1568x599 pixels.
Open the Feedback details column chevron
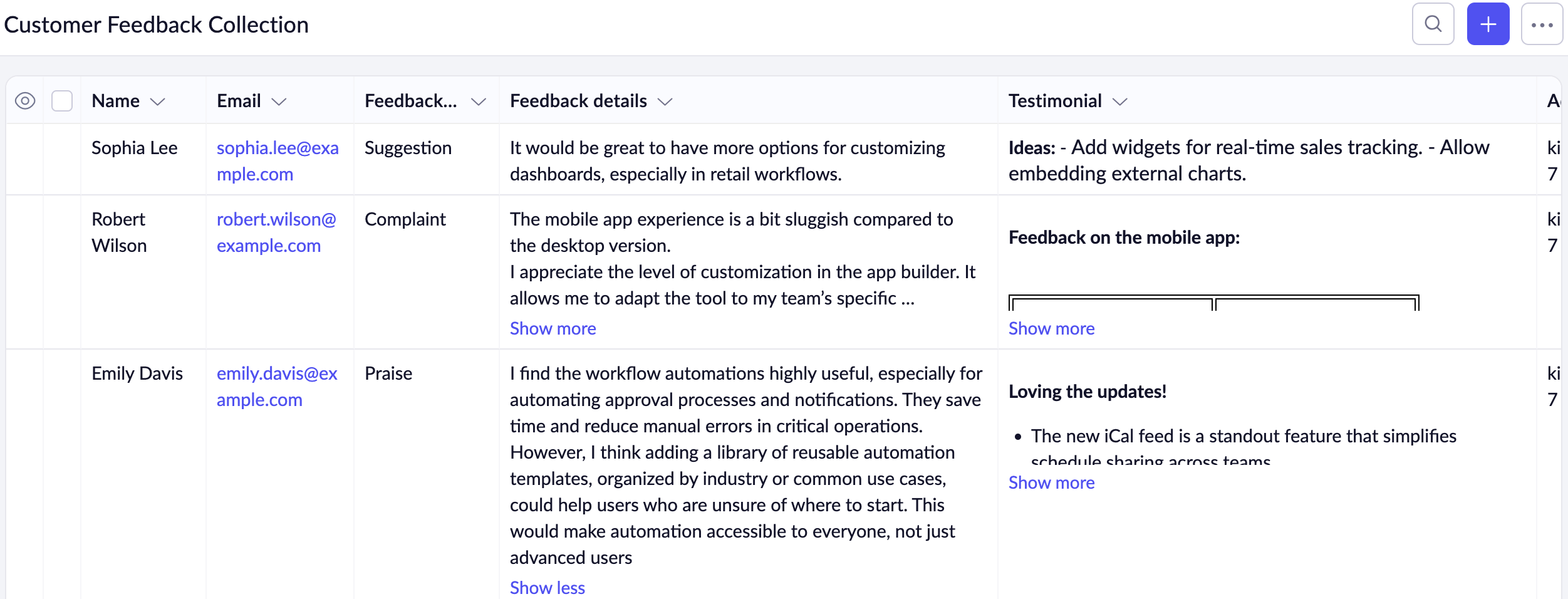point(665,102)
